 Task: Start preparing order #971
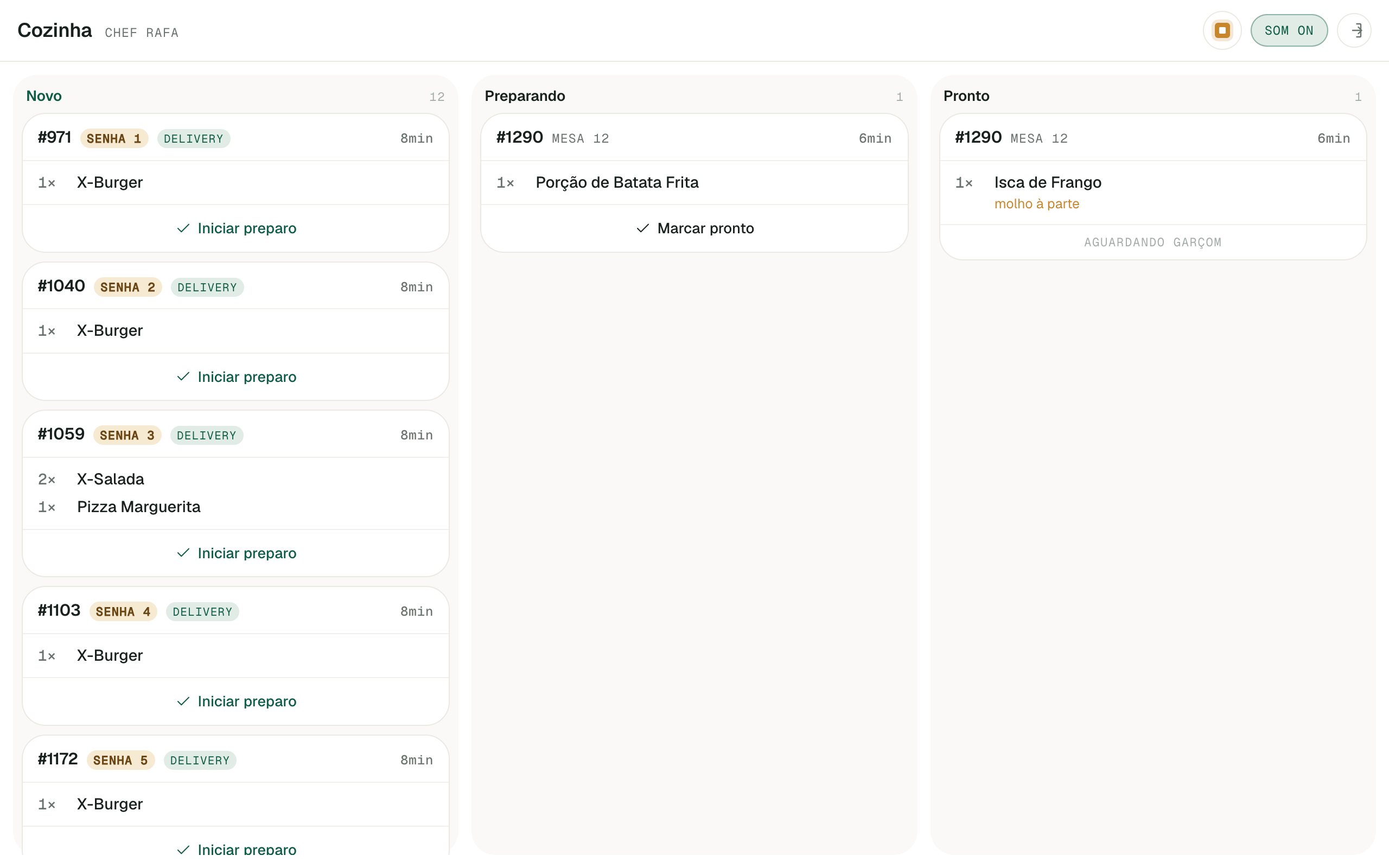coord(236,228)
